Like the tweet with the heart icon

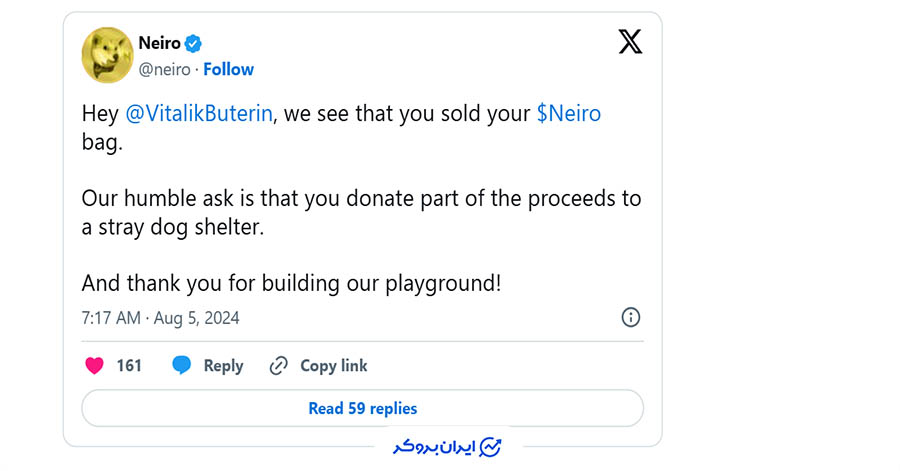click(94, 366)
